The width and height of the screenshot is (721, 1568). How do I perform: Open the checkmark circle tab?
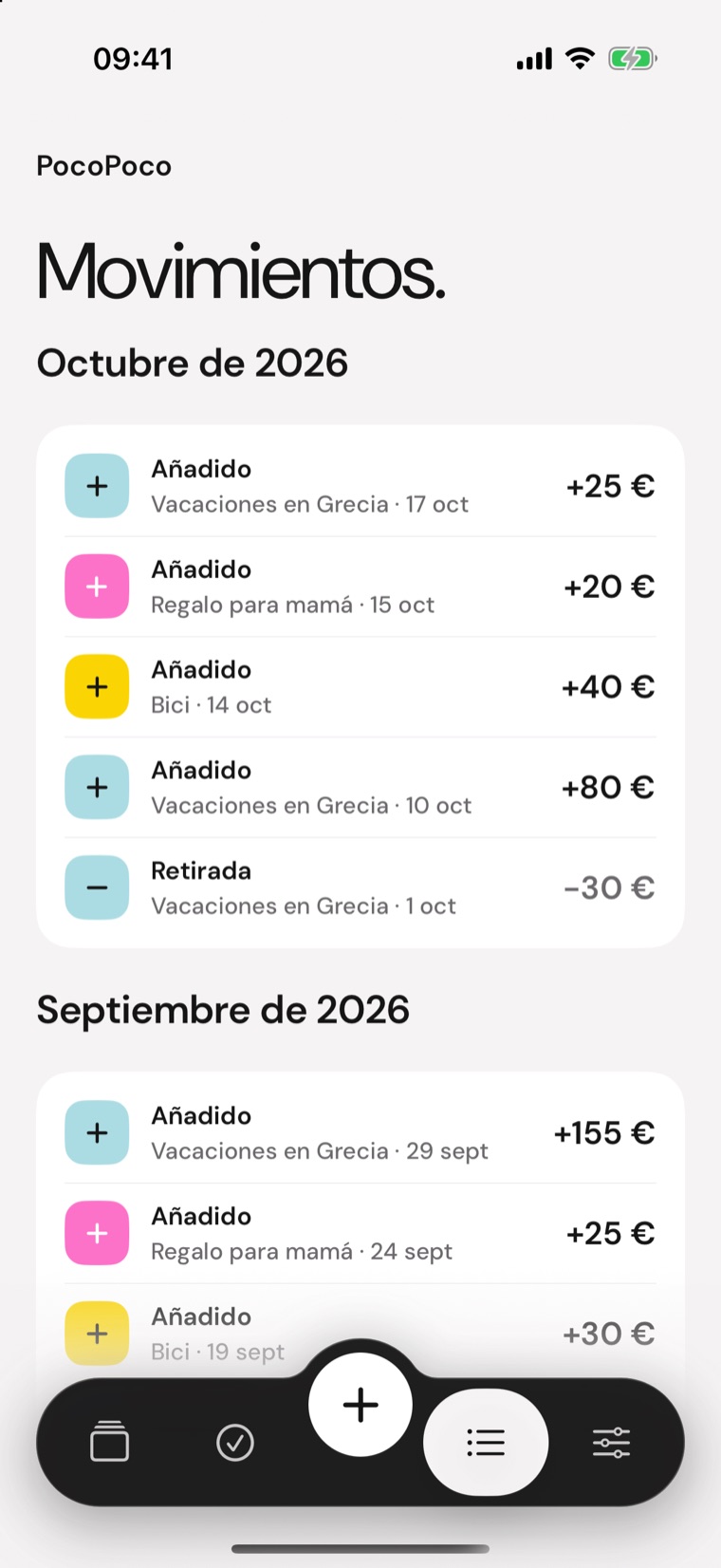coord(235,1443)
